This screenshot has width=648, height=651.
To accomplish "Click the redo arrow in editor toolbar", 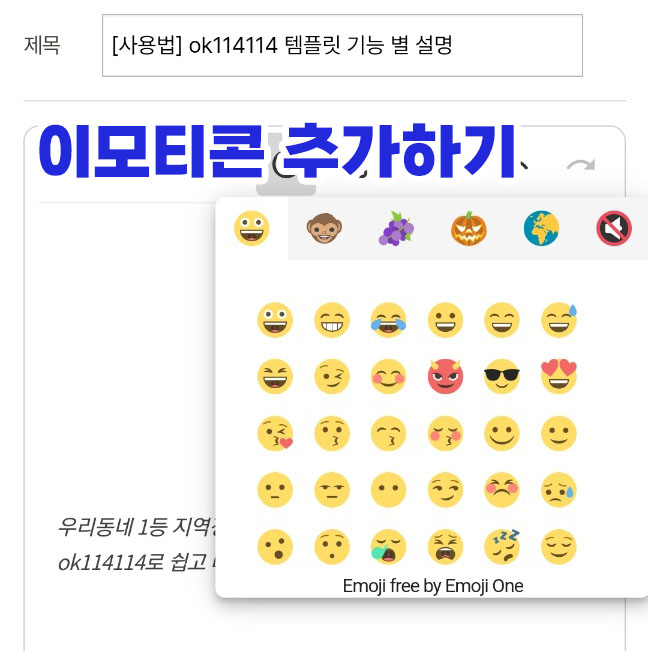I will click(581, 165).
